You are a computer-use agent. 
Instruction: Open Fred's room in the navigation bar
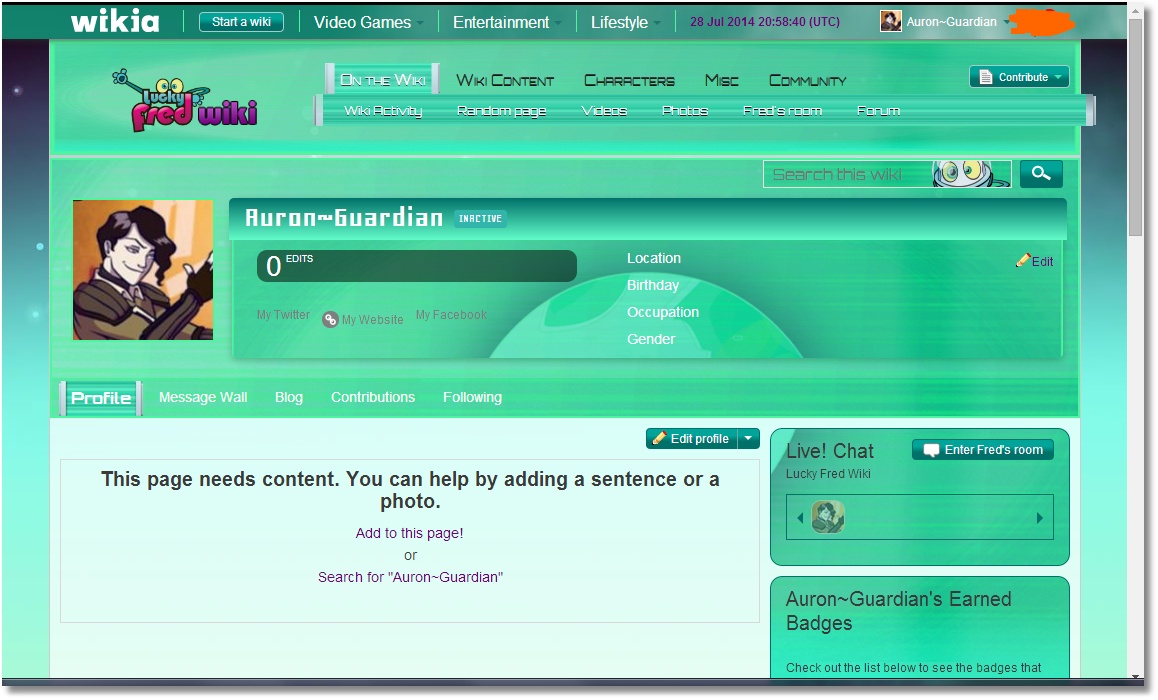coord(782,111)
